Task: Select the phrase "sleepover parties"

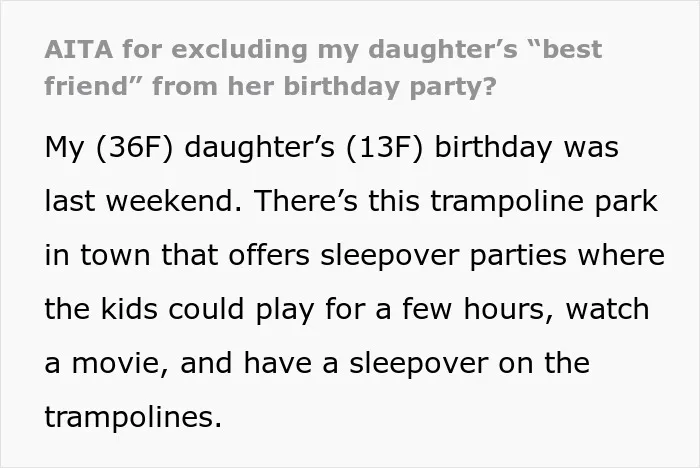Action: [443, 256]
